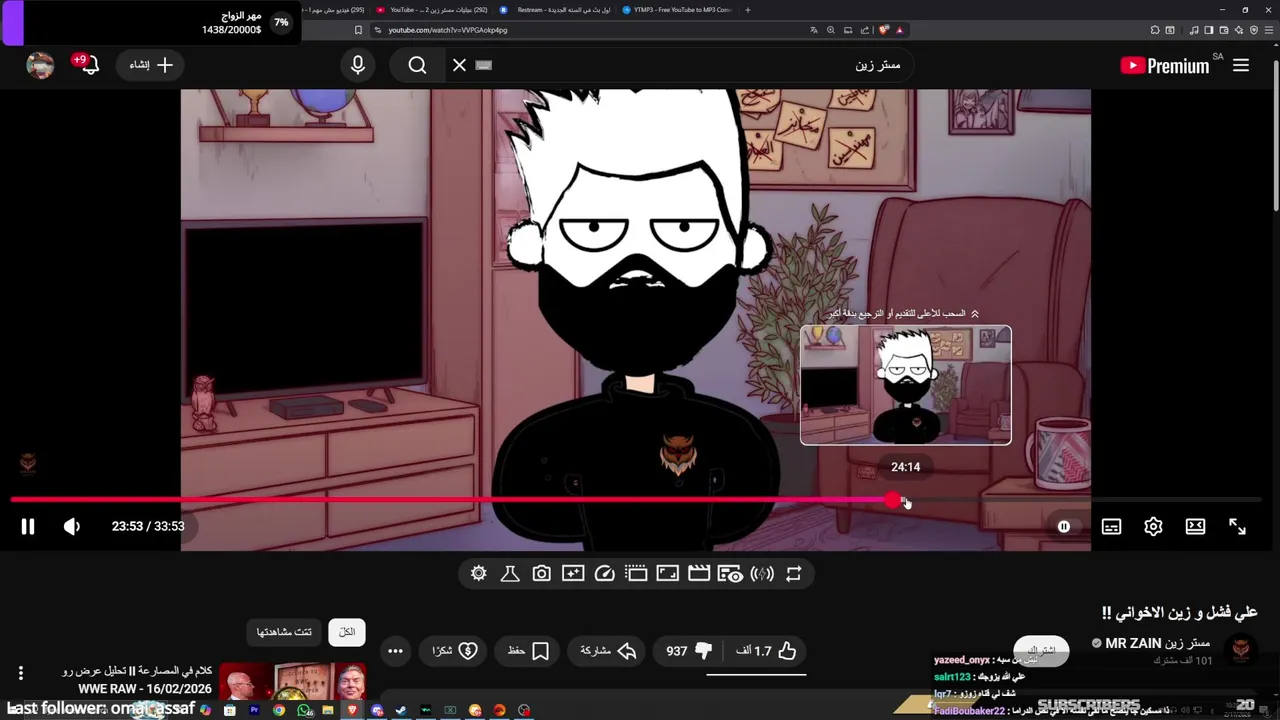1280x720 pixels.
Task: Toggle loop video icon in extension toolbar
Action: 793,573
